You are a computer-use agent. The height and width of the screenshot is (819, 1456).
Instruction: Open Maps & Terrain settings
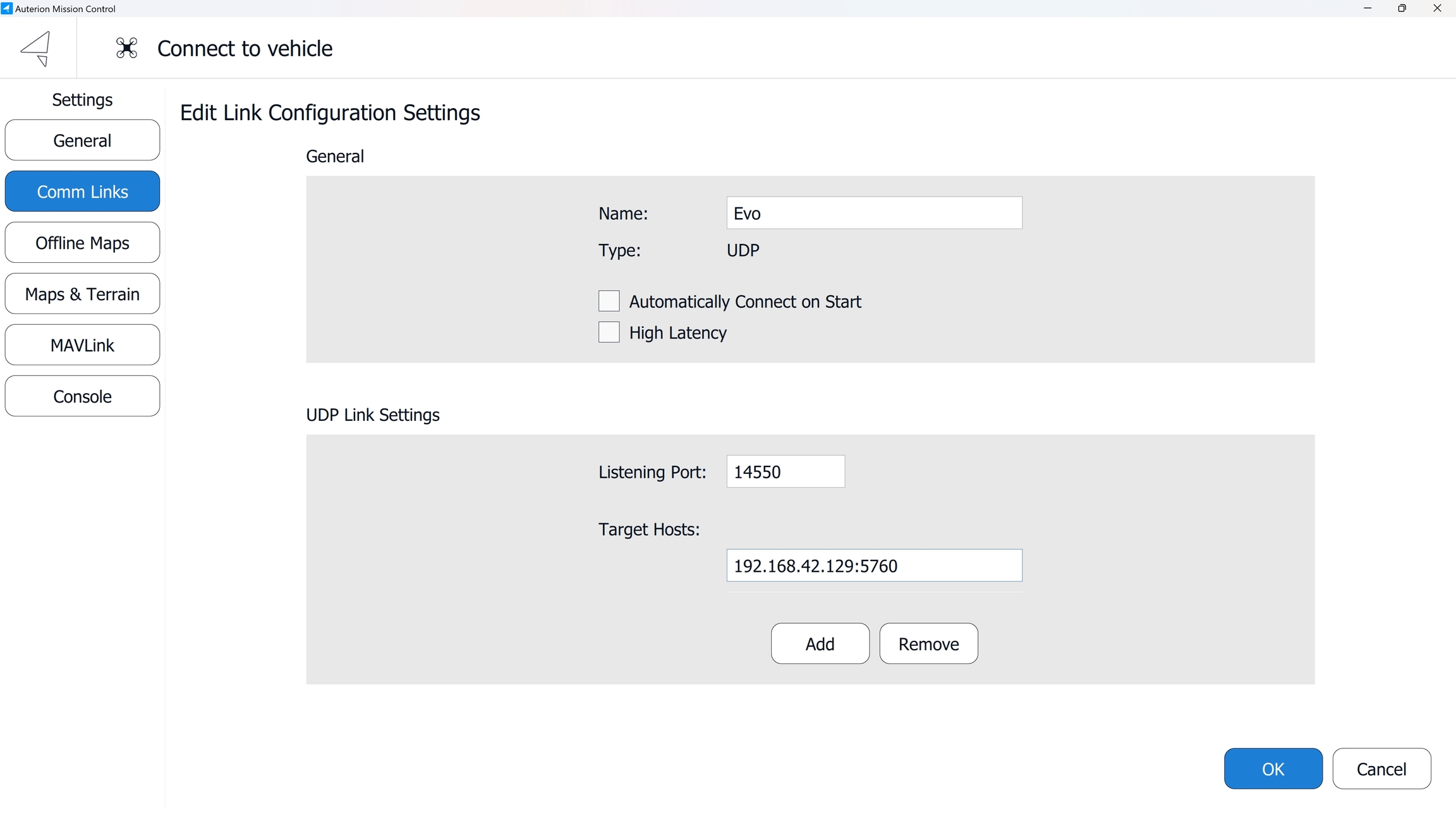pos(82,294)
